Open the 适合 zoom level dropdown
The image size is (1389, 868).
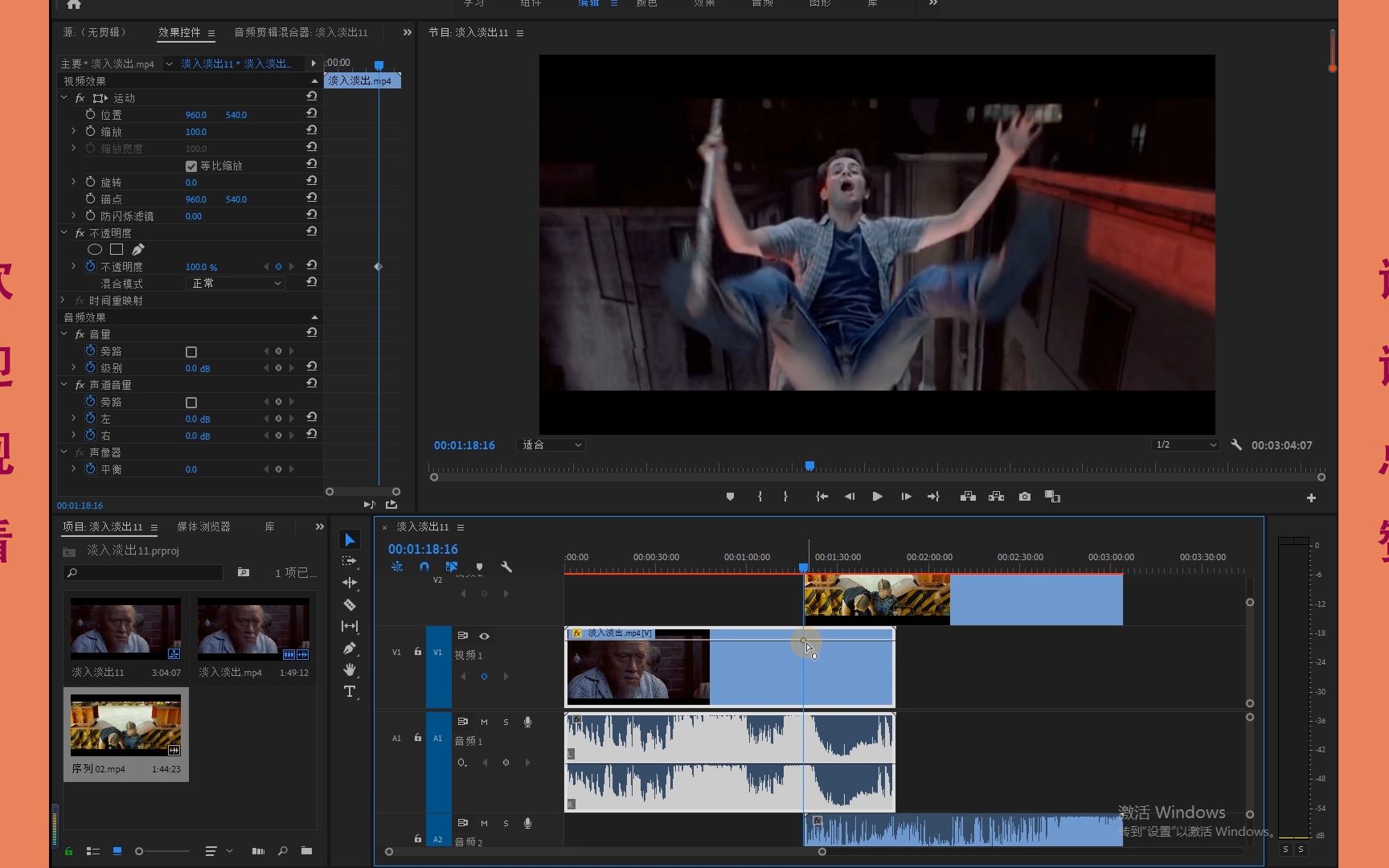click(551, 444)
